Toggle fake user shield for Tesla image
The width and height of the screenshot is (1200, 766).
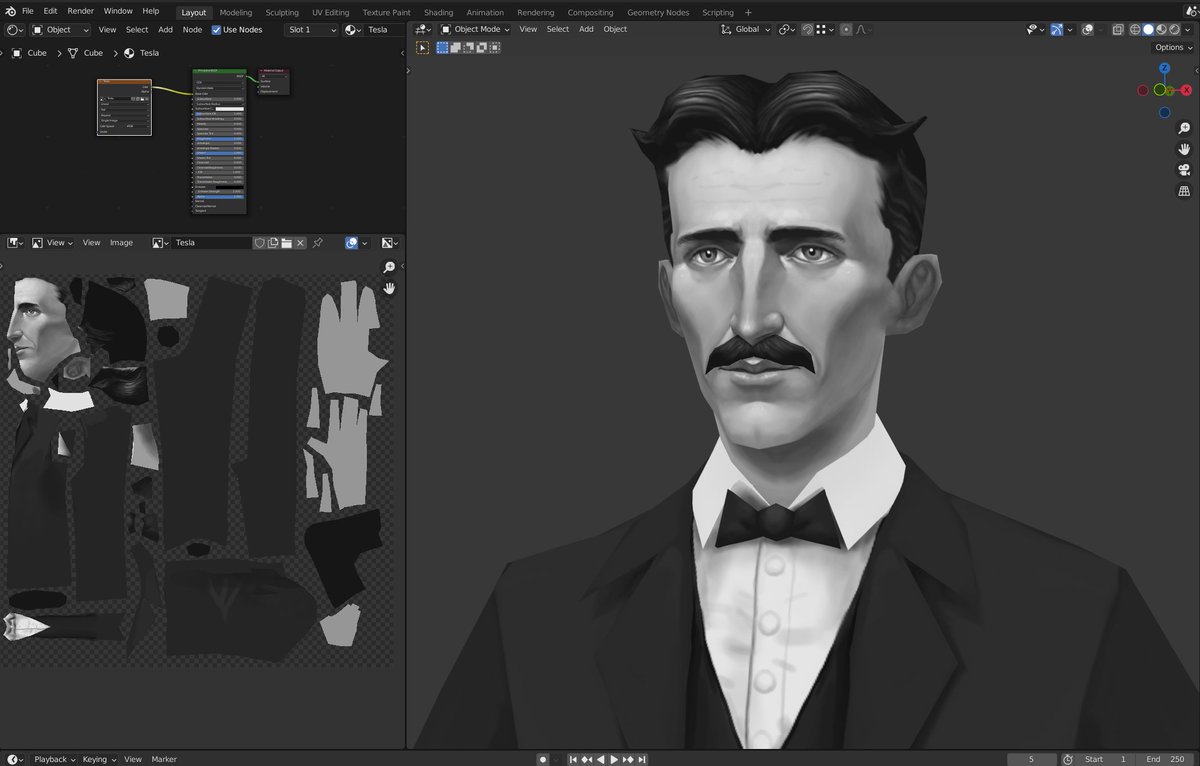point(259,242)
